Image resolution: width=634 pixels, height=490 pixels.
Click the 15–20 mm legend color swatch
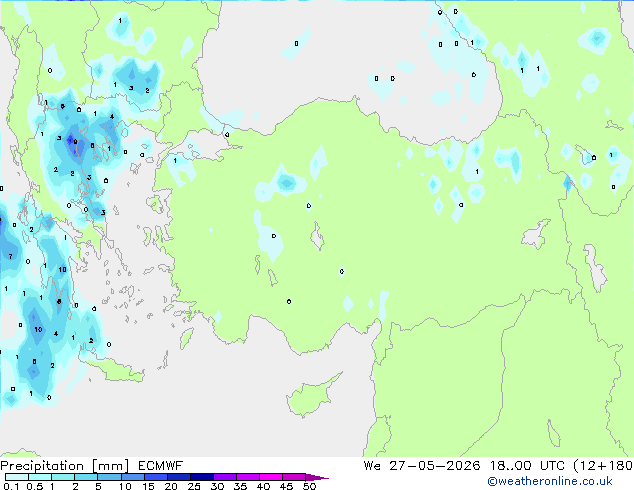(x=155, y=477)
